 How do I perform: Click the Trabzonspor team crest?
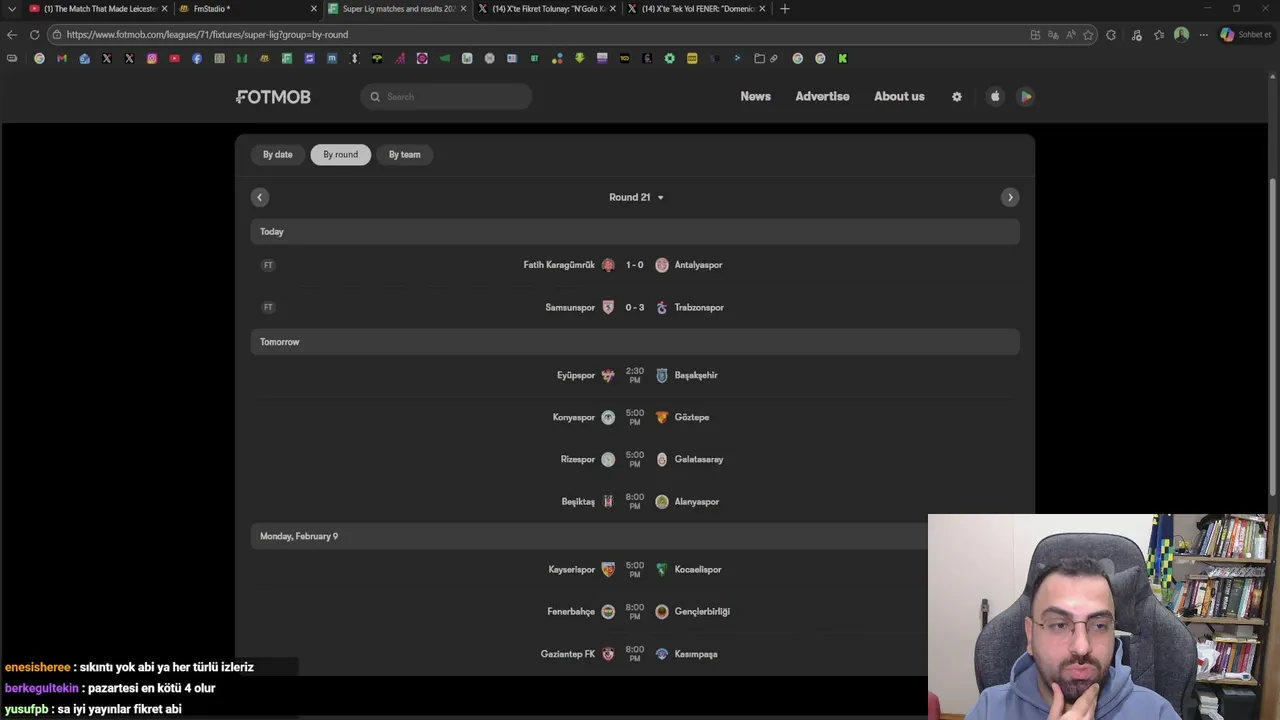661,307
